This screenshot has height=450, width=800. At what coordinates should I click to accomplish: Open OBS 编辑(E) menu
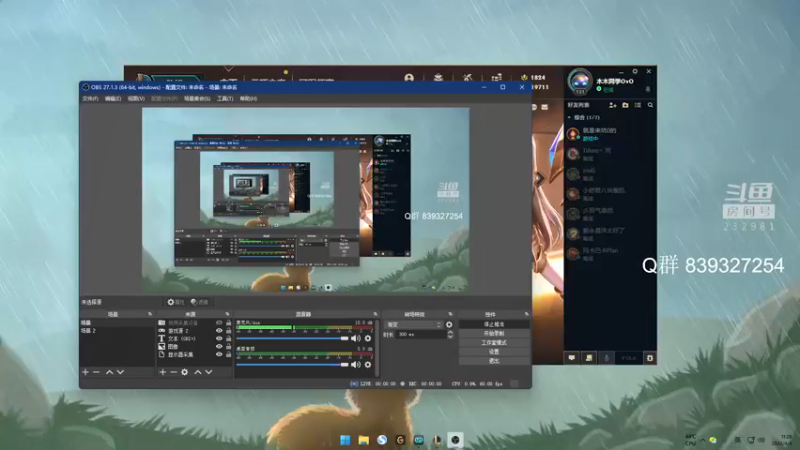coord(113,98)
